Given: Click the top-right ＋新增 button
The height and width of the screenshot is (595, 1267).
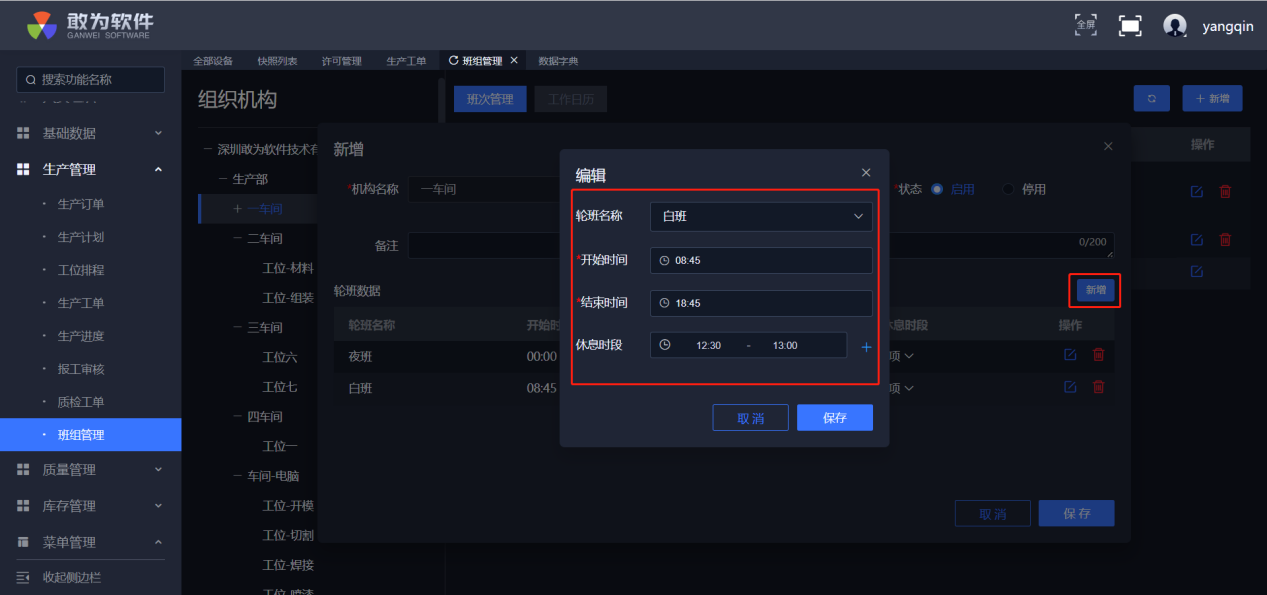Looking at the screenshot, I should click(1212, 98).
